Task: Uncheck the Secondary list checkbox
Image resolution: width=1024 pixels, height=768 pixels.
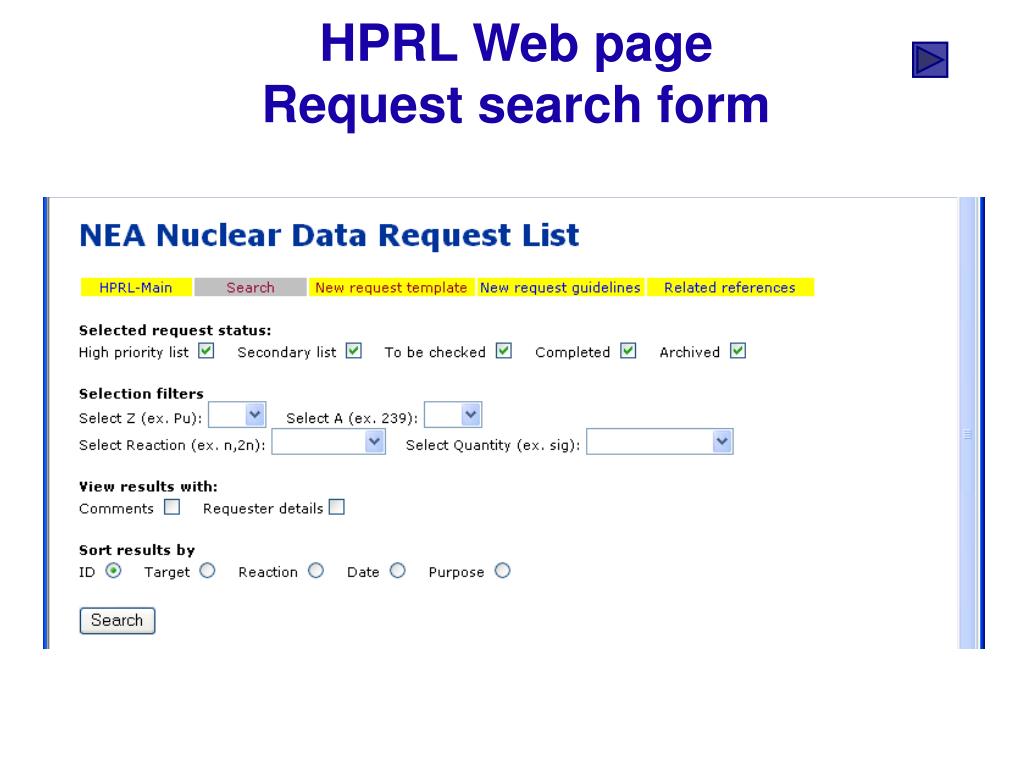Action: (x=354, y=351)
